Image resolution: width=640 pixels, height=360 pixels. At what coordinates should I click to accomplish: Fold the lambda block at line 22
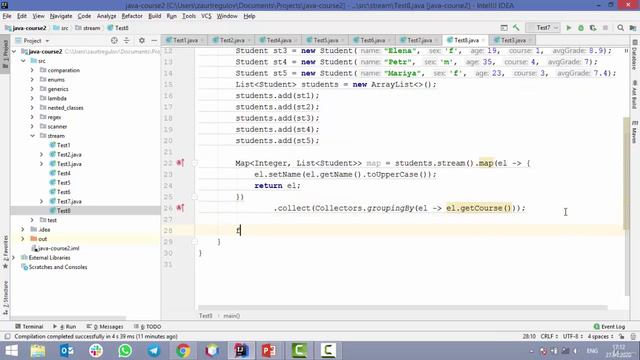[195, 163]
